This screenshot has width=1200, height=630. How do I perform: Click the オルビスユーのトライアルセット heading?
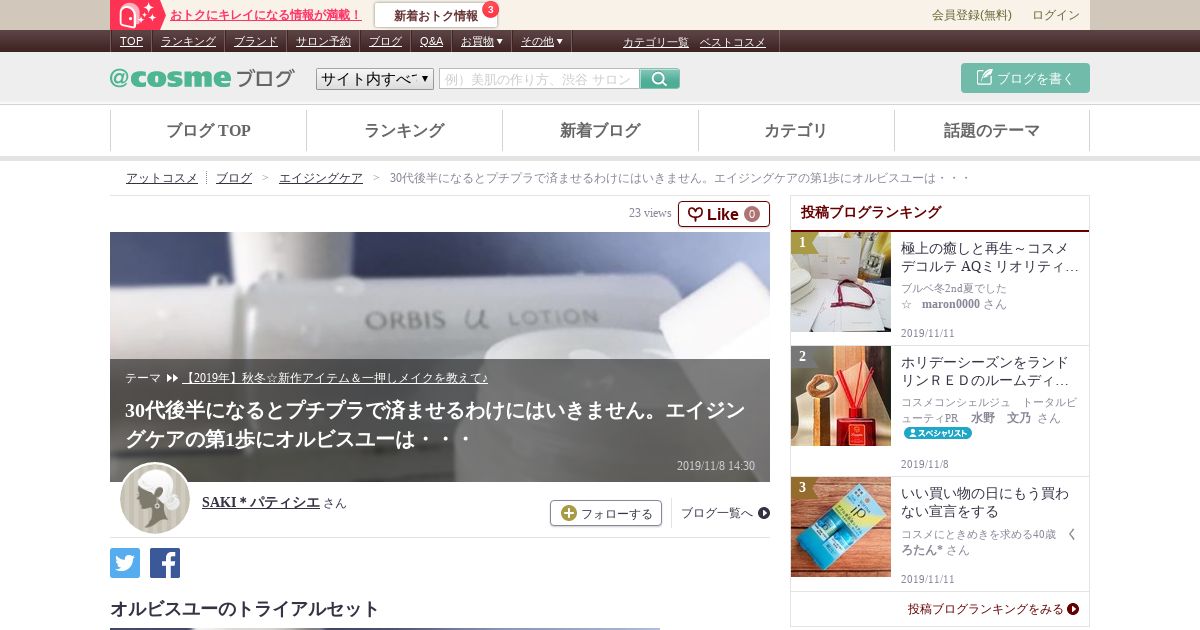click(245, 609)
